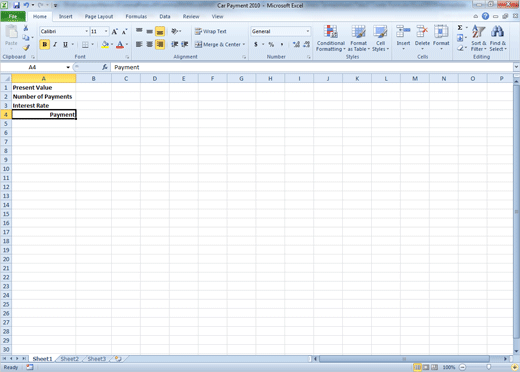Toggle Bold formatting off

pyautogui.click(x=45, y=44)
